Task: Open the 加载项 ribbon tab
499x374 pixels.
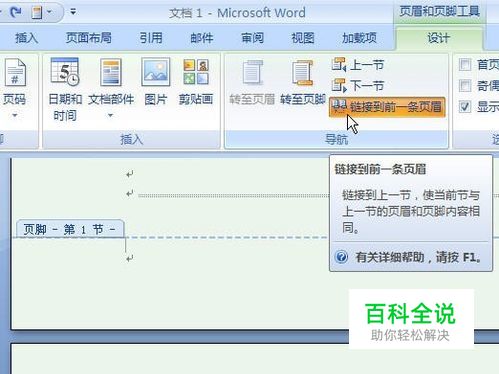Action: [359, 38]
